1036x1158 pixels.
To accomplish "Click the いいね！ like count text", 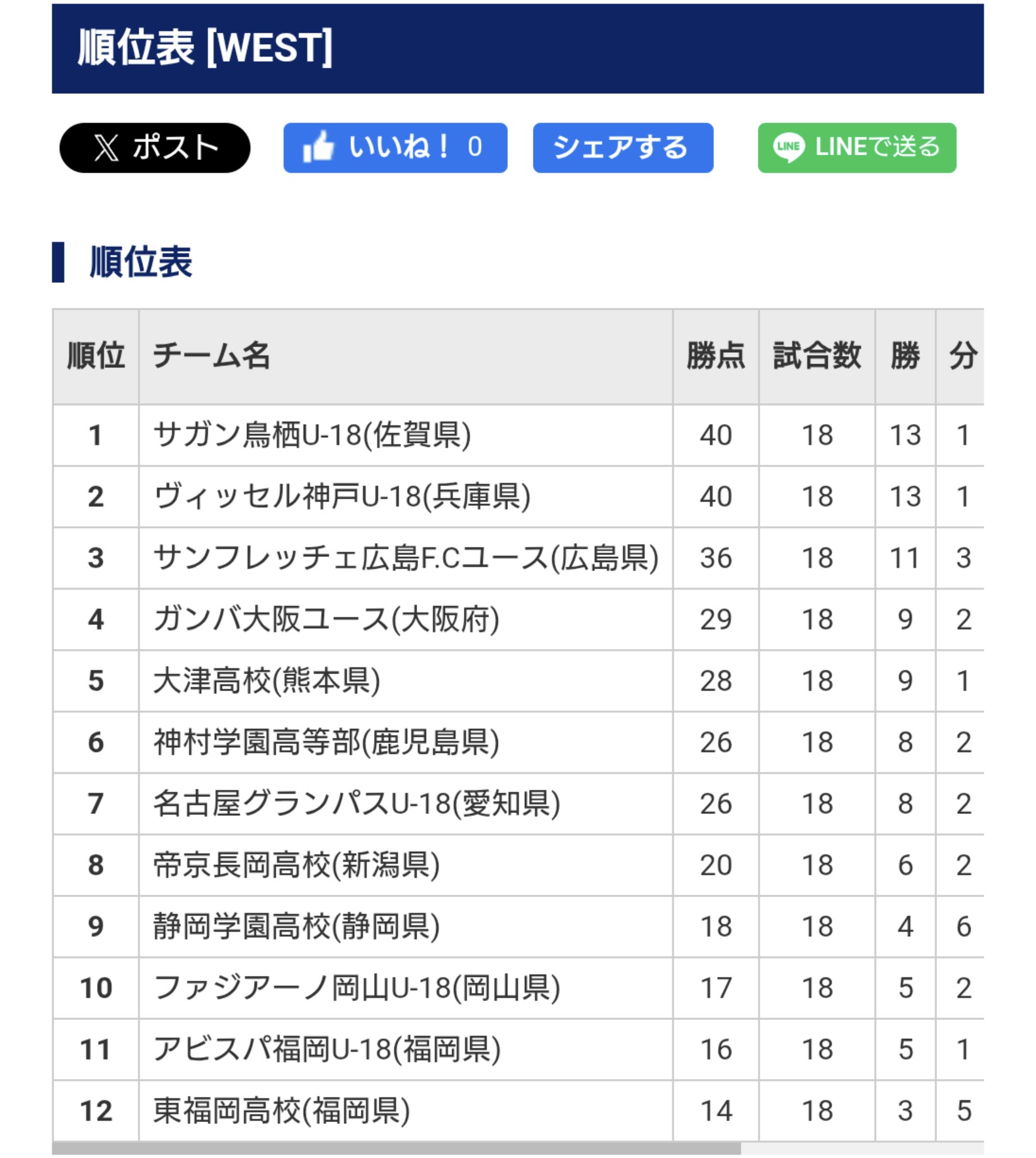I will [415, 147].
